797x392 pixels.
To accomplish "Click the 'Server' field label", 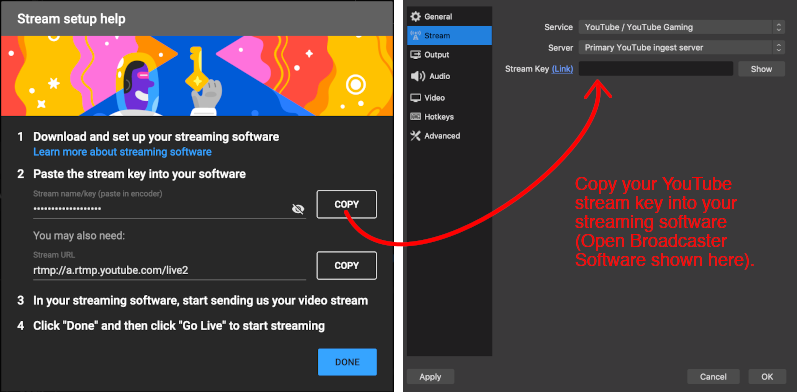I will [x=560, y=48].
